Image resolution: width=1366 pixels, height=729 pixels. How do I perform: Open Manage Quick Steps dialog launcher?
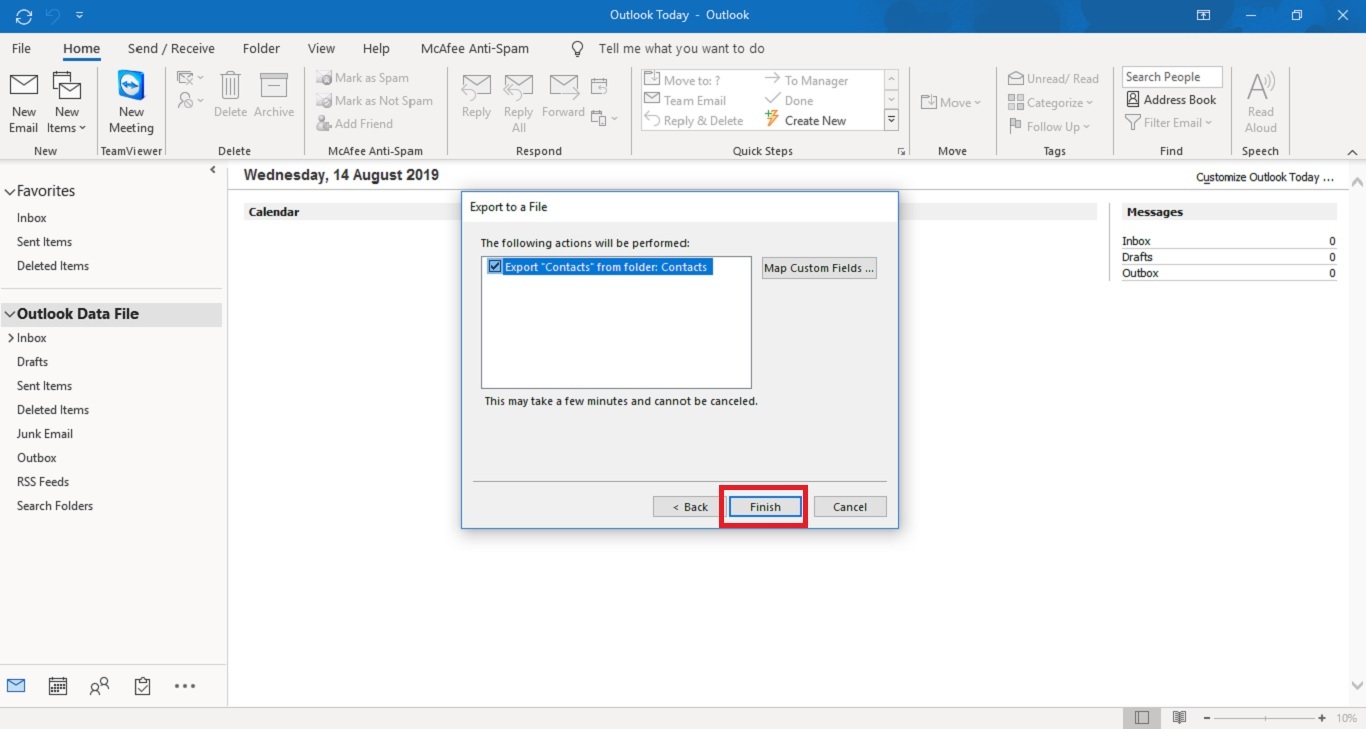click(x=901, y=152)
